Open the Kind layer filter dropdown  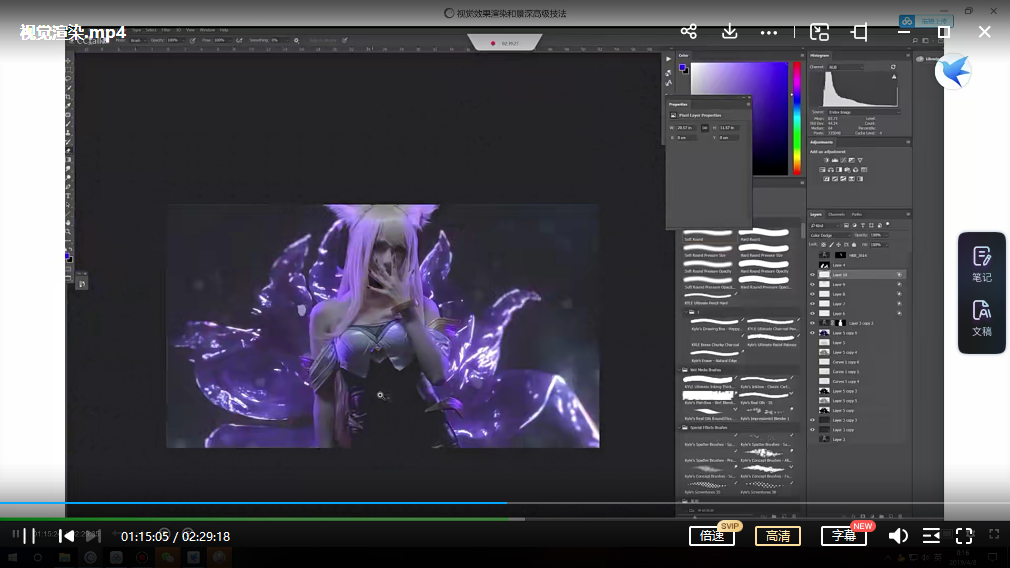pos(824,225)
